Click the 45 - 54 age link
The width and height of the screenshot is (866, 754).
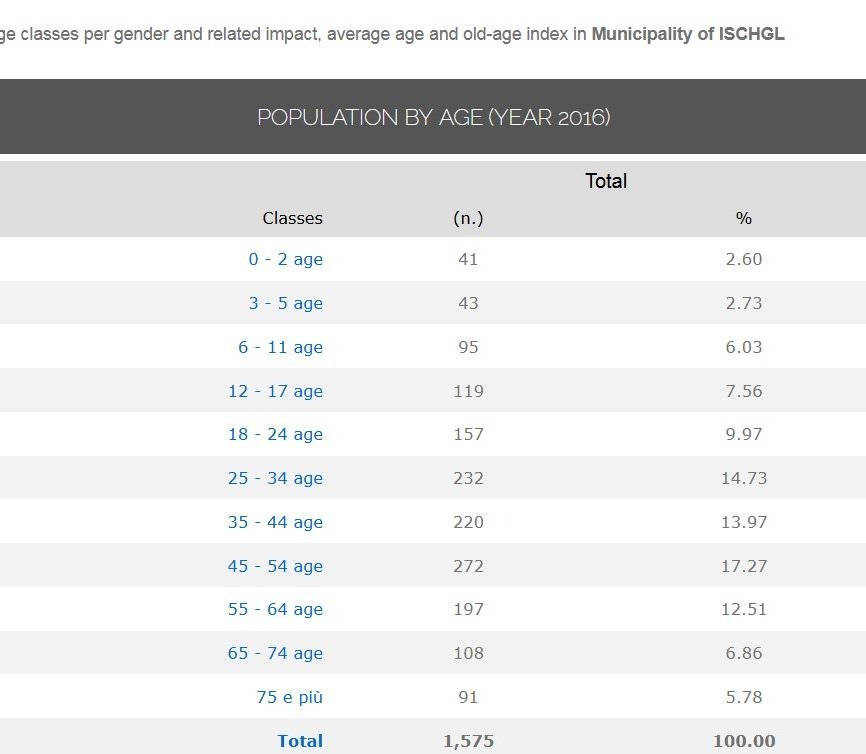pos(275,566)
